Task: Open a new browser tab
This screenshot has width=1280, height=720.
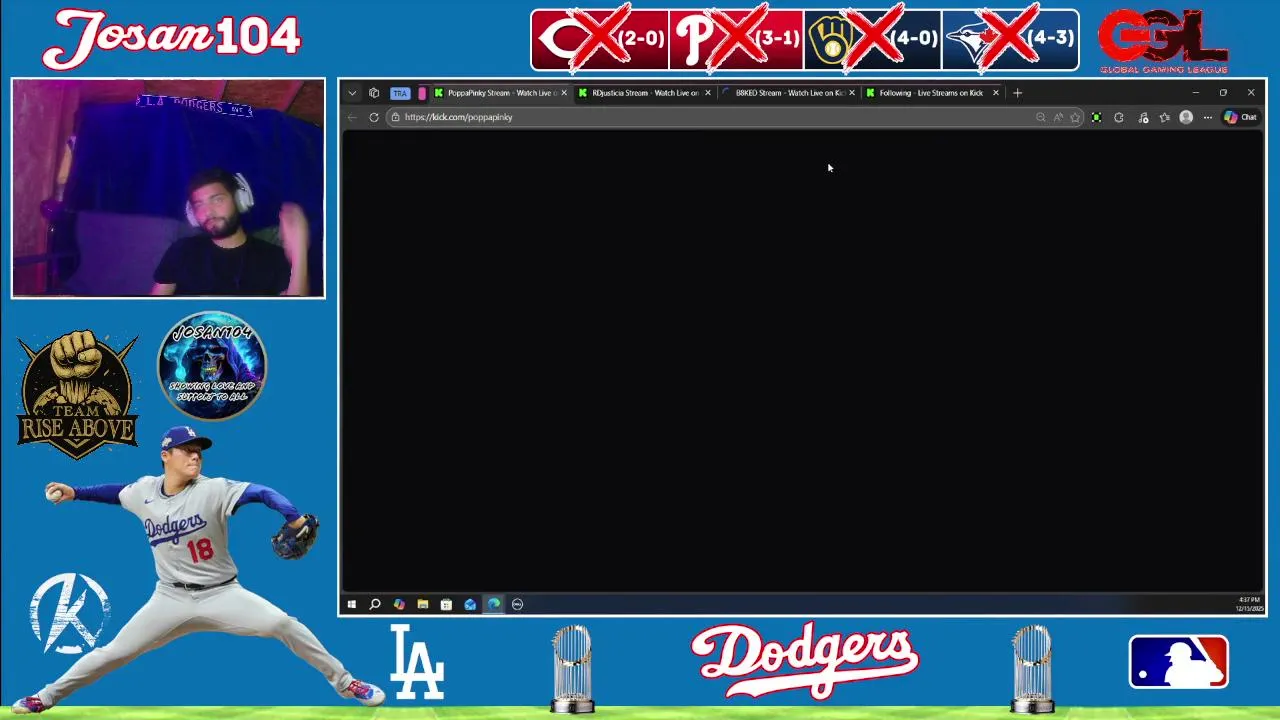Action: 1018,93
